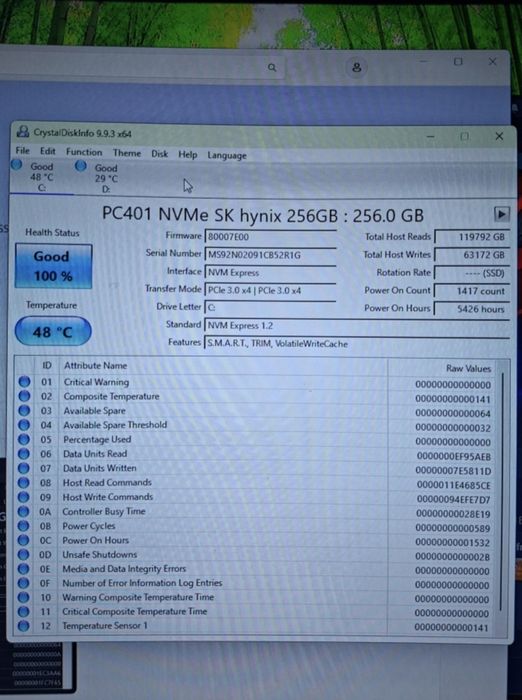Click the Serial Number field
This screenshot has height=700, width=522.
tap(270, 254)
